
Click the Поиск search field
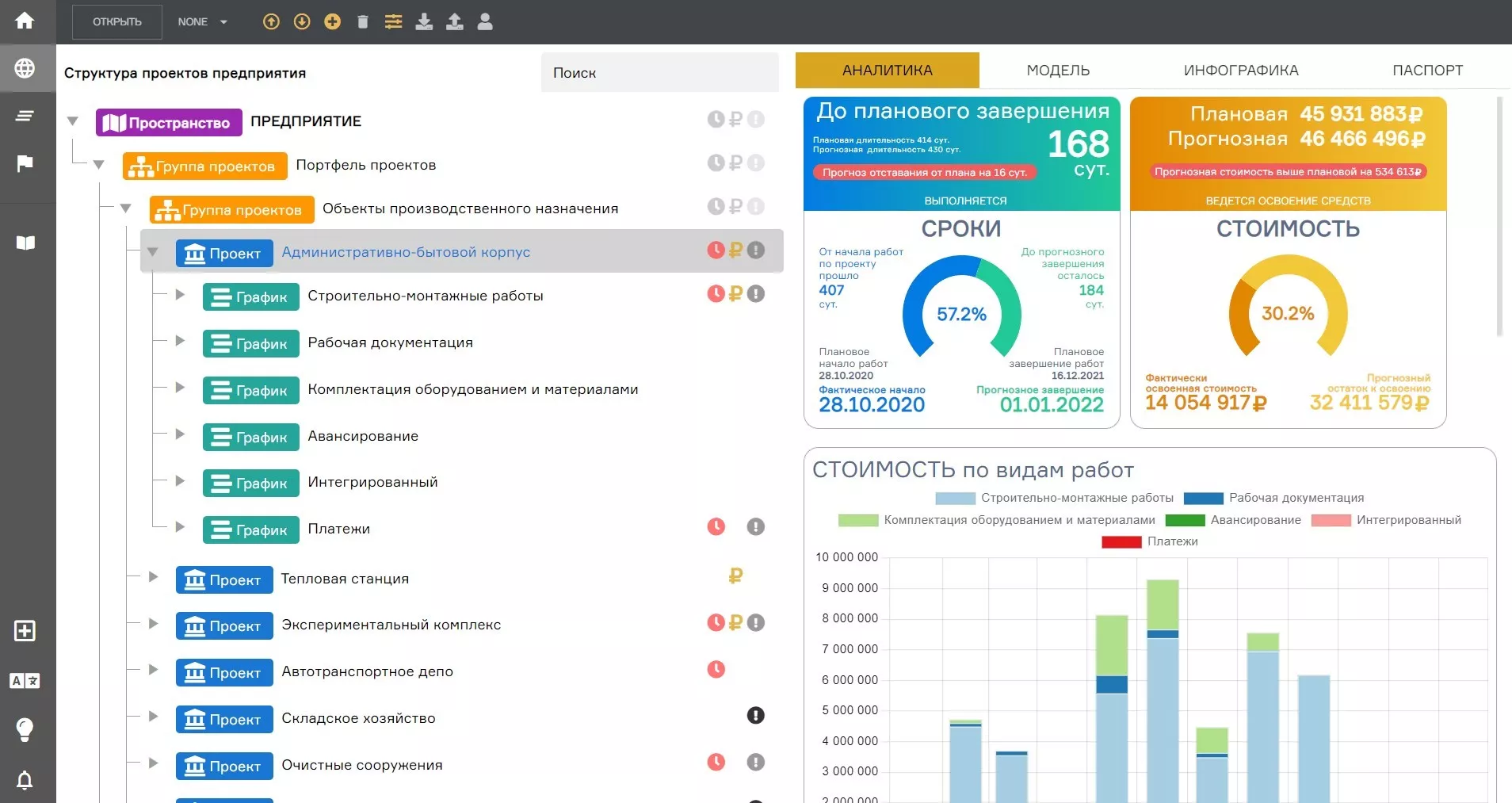659,73
